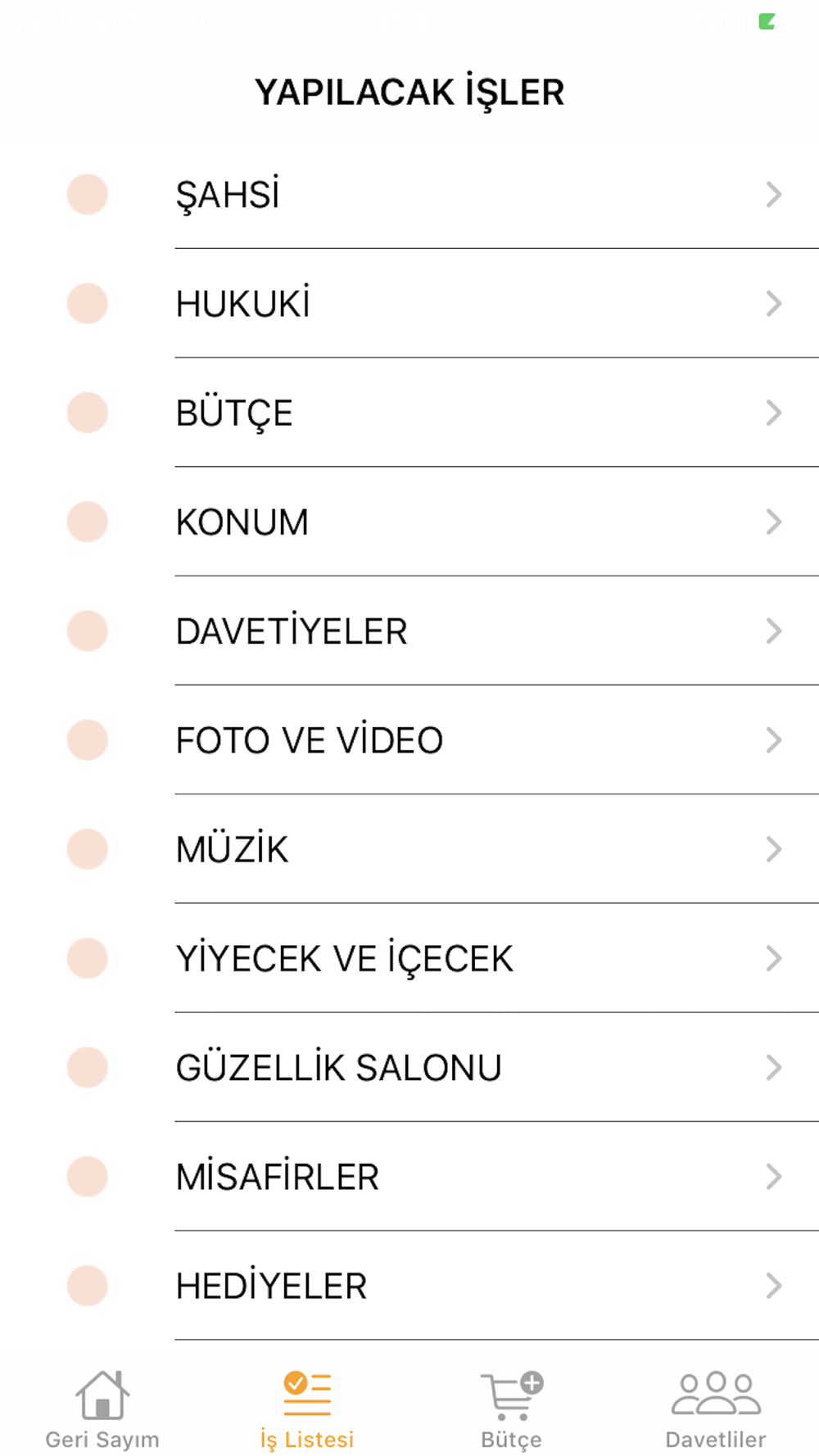Expand DAVETİYELER using its chevron arrow
The image size is (819, 1456).
tap(774, 631)
